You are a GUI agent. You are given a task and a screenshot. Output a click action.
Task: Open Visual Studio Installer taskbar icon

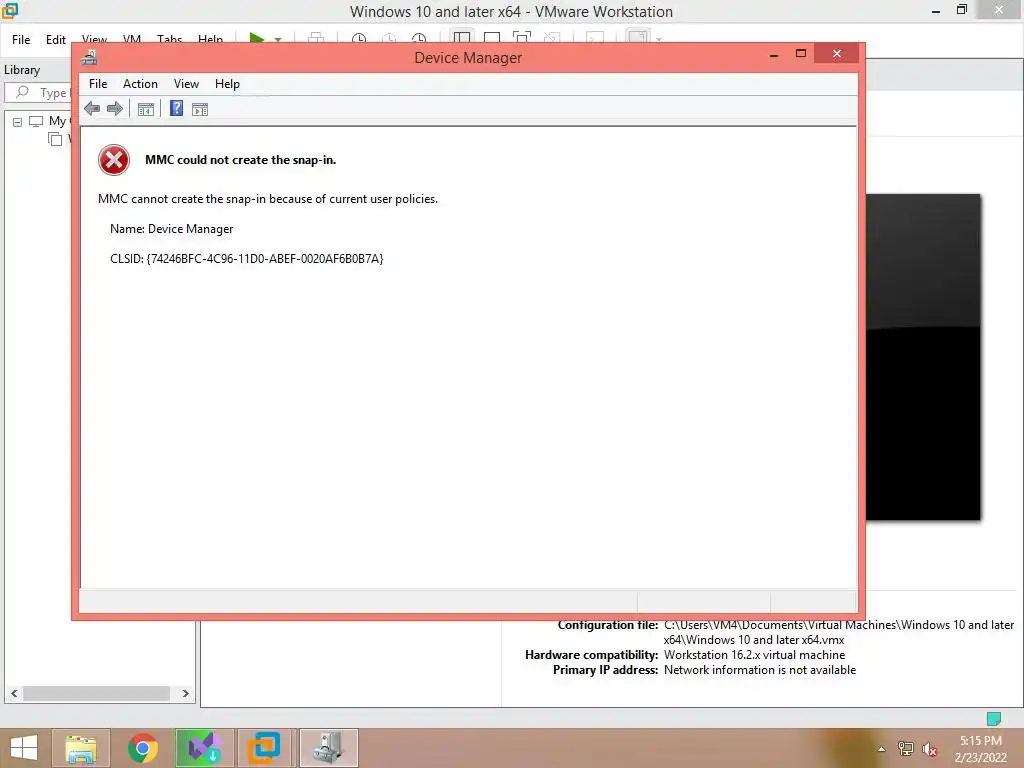[204, 748]
